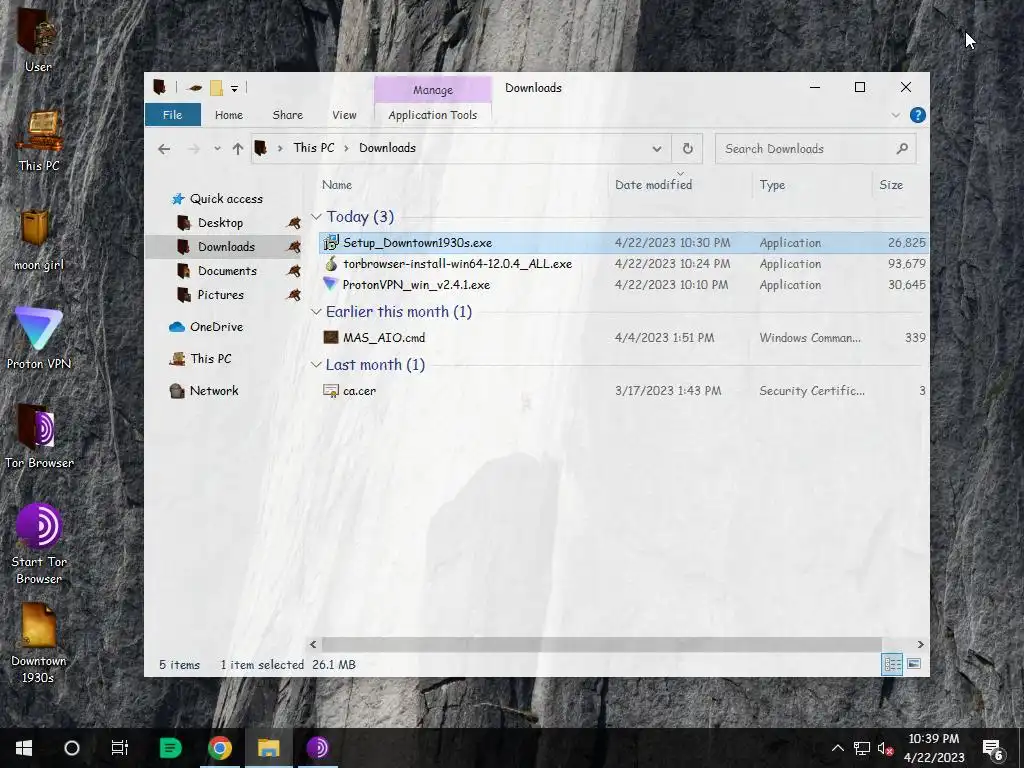Open Cortana search circle in taskbar
The image size is (1024, 768).
click(x=72, y=748)
